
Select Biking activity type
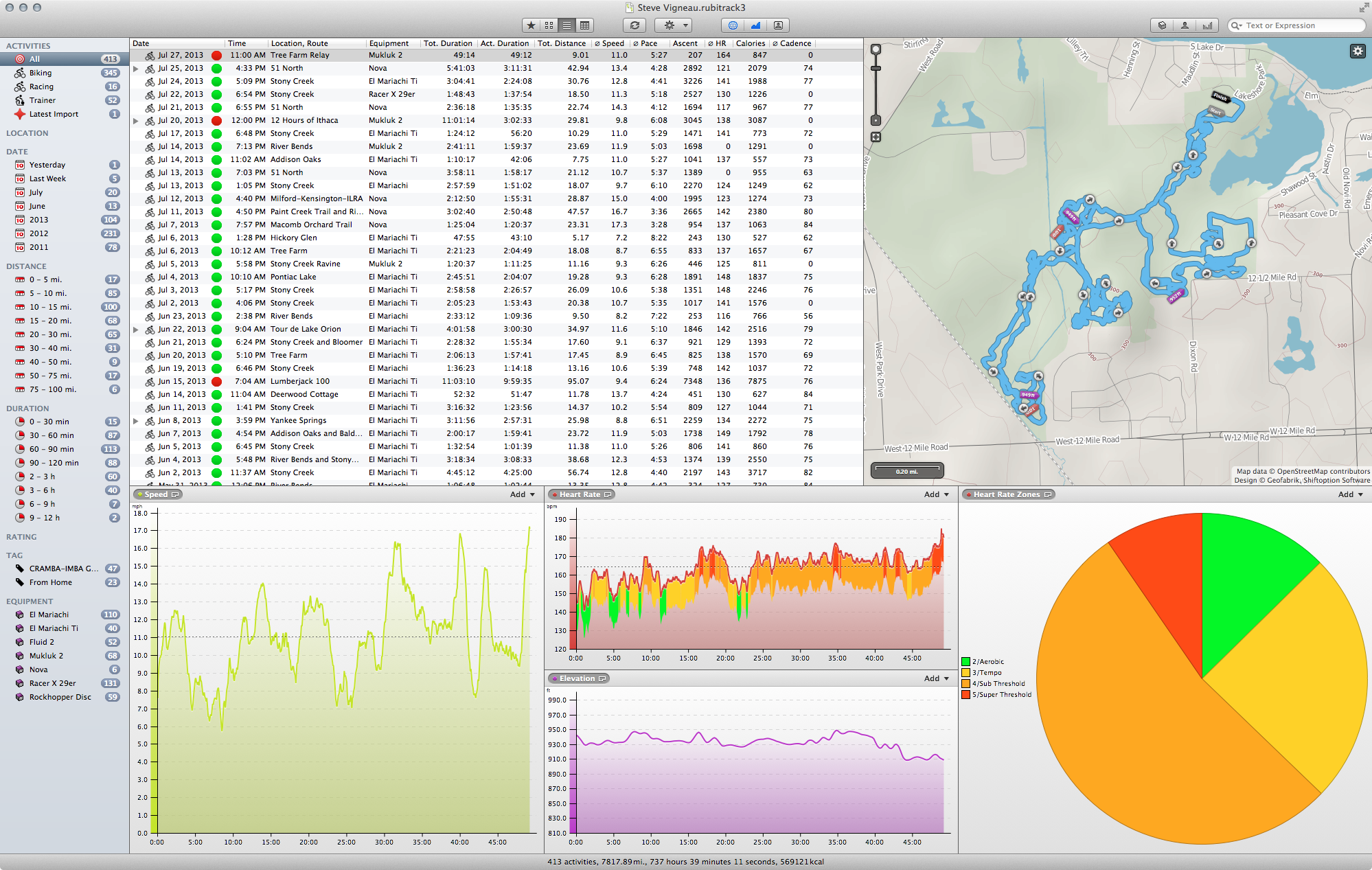[x=65, y=73]
